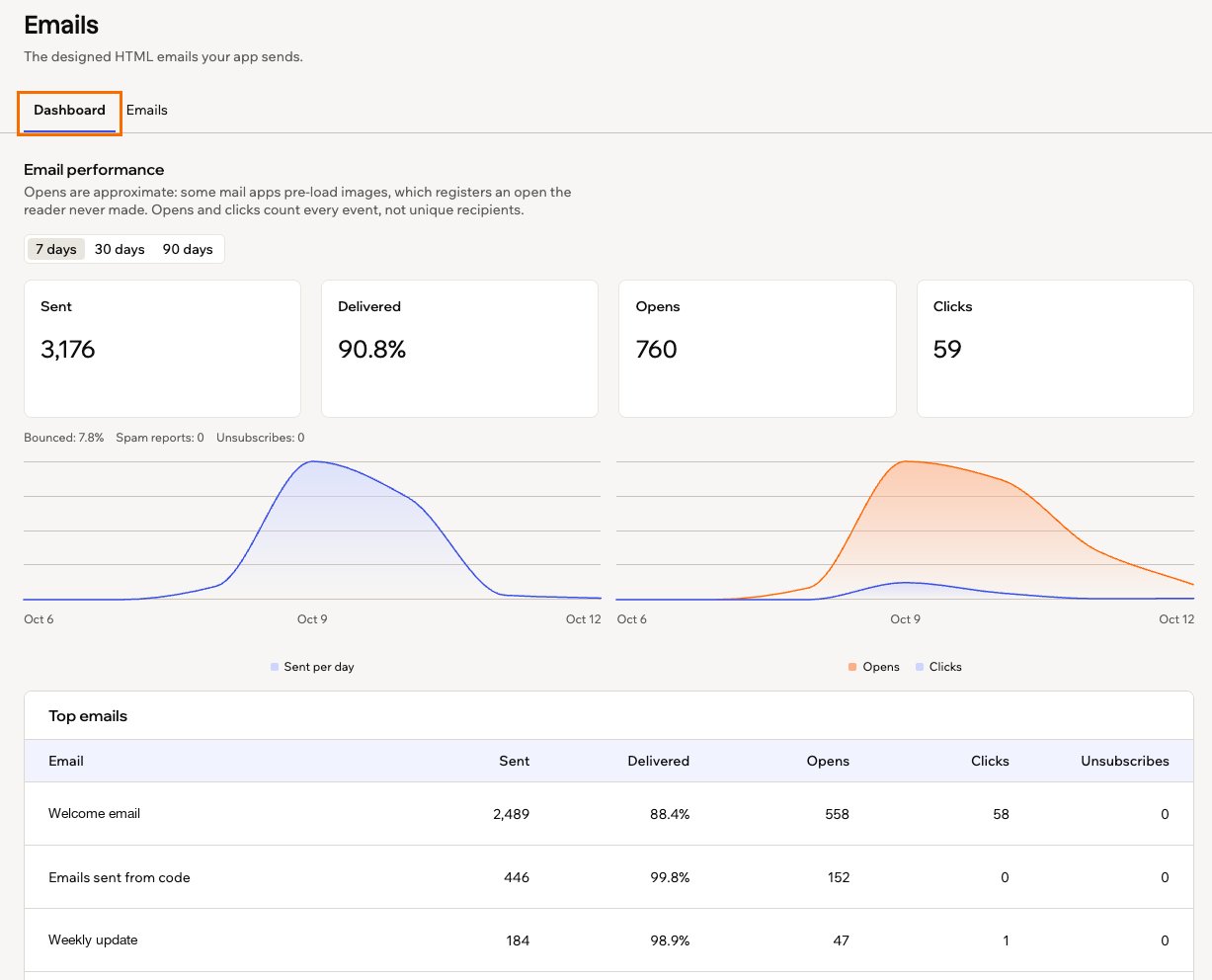Switch to the Dashboard tab
This screenshot has width=1212, height=980.
point(69,111)
